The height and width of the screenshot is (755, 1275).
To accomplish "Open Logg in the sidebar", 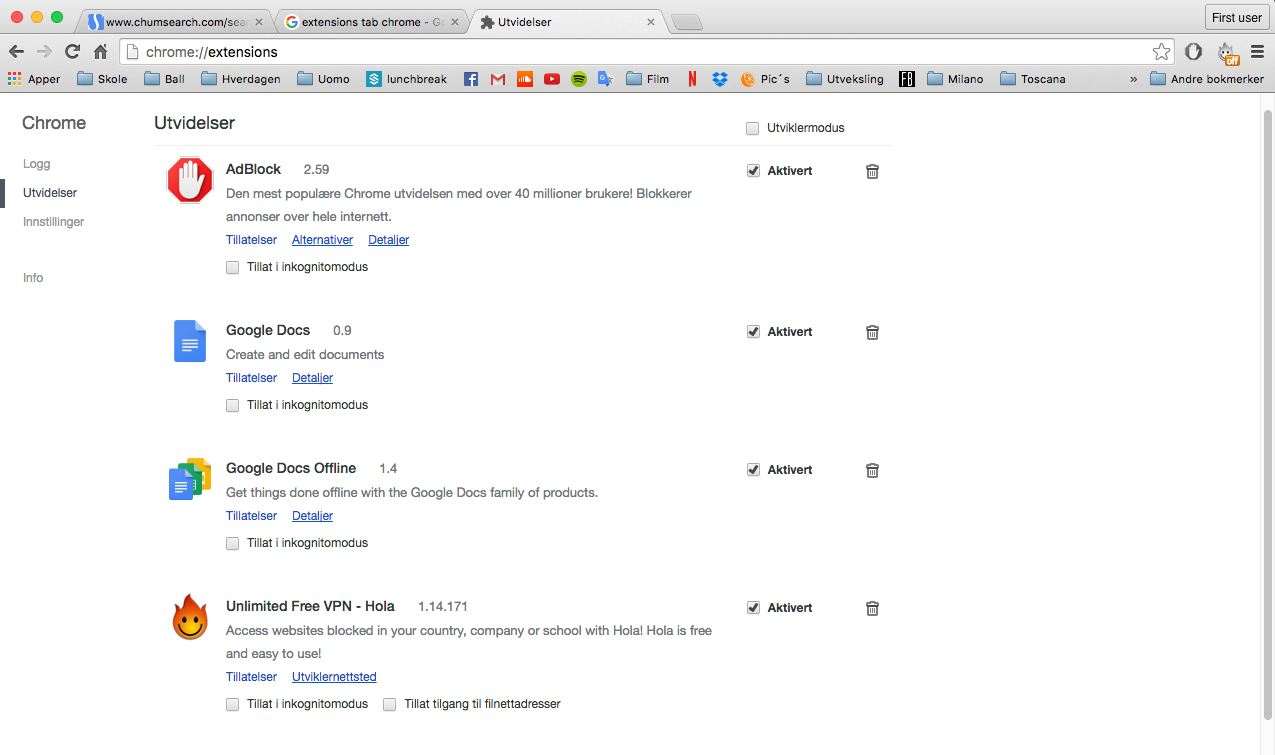I will tap(36, 164).
